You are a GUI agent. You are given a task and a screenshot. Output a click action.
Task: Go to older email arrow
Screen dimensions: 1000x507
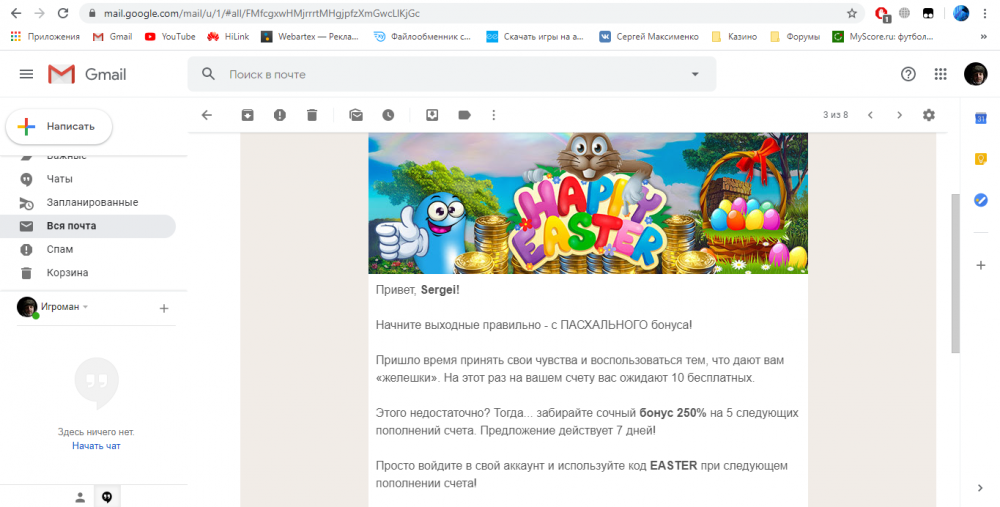click(899, 115)
